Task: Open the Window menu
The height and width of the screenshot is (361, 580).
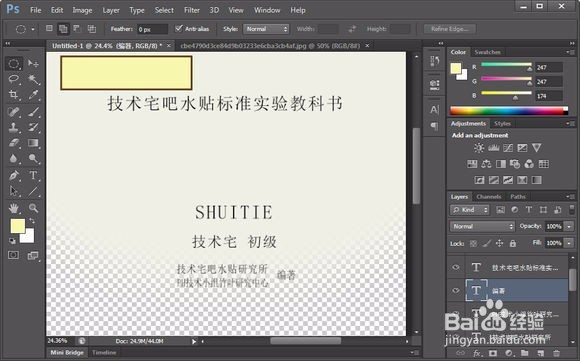Action: coord(267,10)
